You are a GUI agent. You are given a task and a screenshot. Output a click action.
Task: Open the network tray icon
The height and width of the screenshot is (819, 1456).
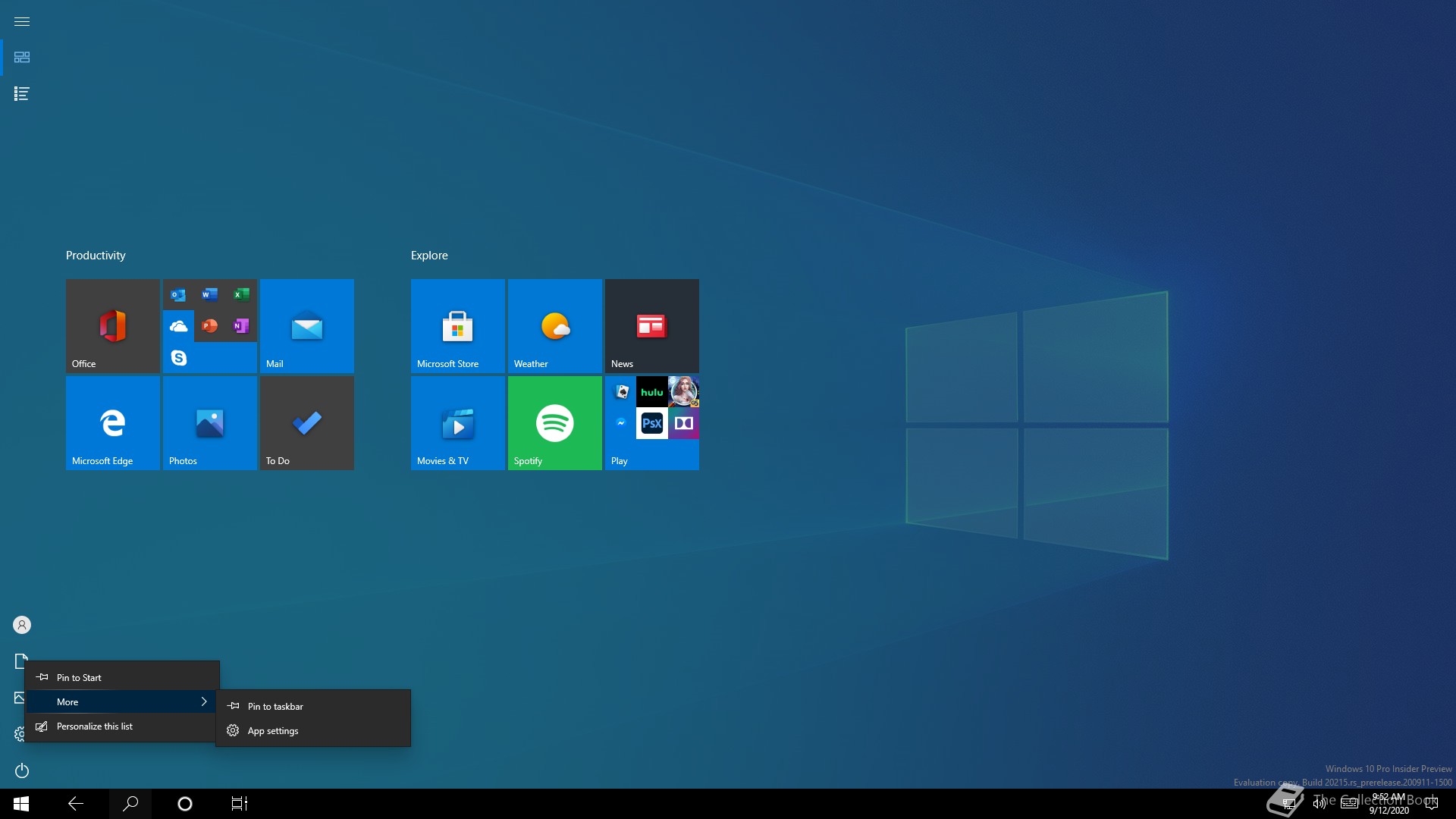click(x=1289, y=804)
